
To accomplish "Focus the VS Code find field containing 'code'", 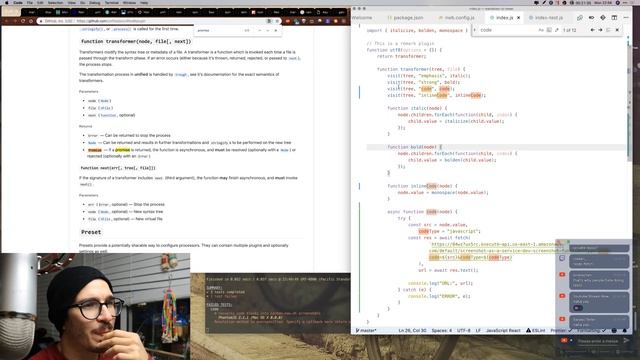I will (507, 30).
